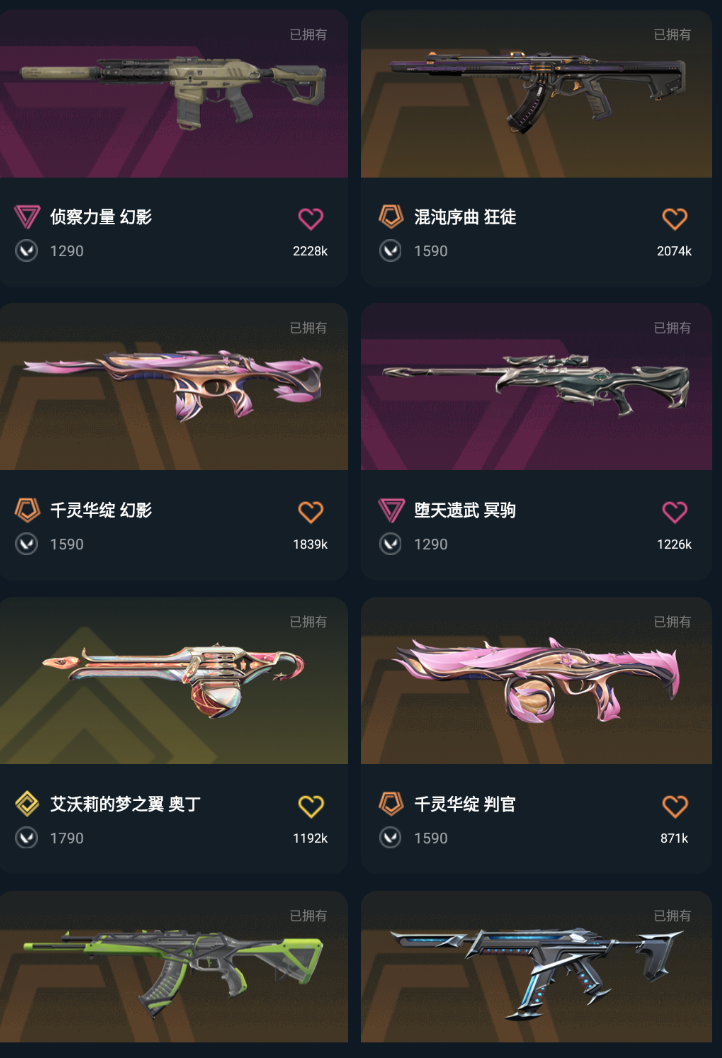Click the pink tier icon beside 侦察力量 幻影

27,217
